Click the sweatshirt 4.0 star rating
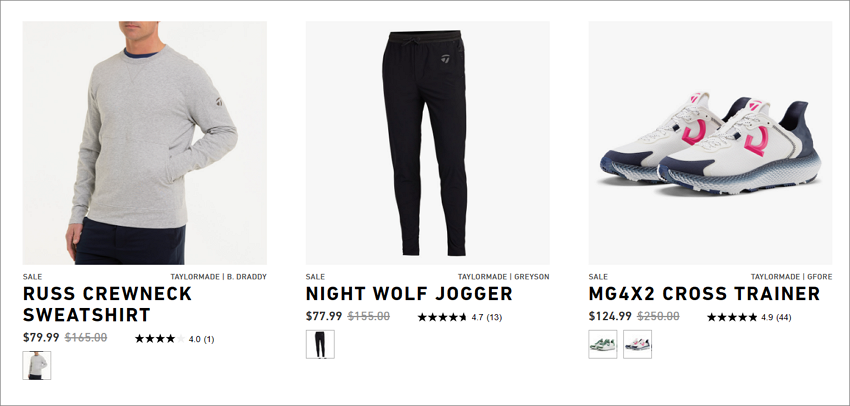 160,339
